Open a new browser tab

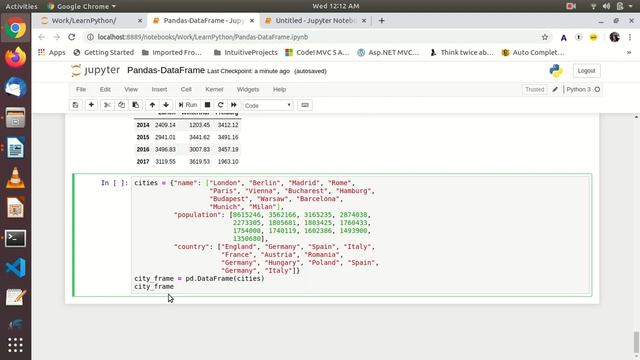click(x=381, y=20)
